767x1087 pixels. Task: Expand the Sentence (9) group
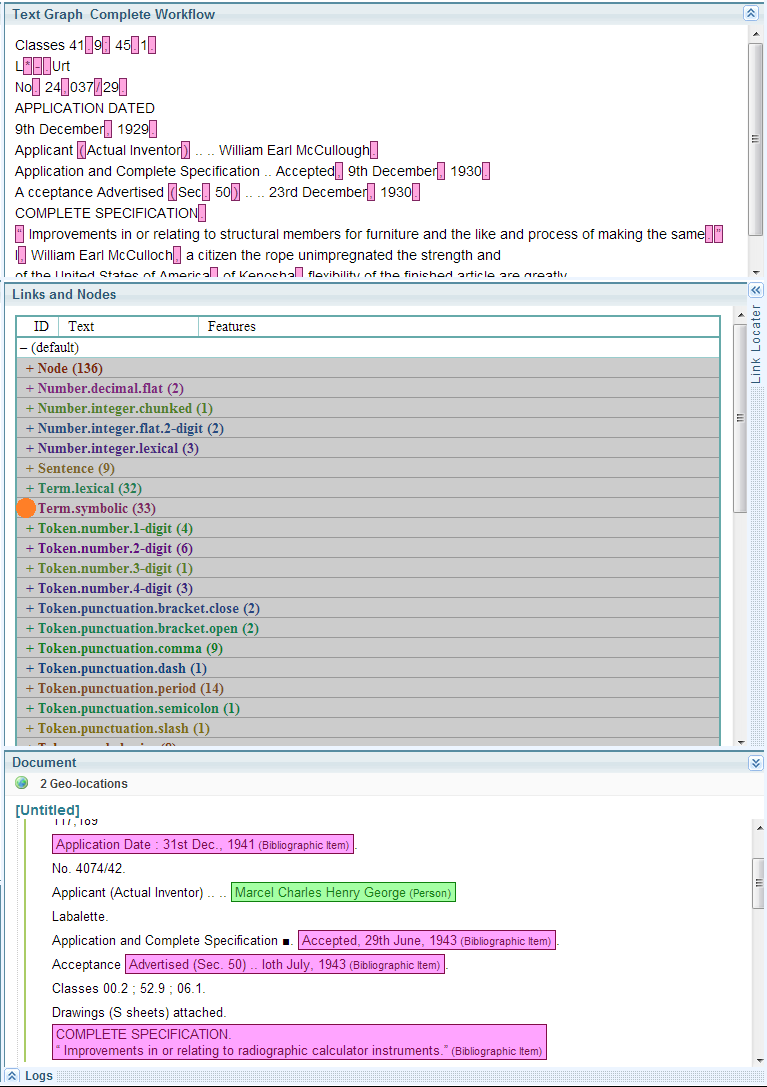pos(30,469)
